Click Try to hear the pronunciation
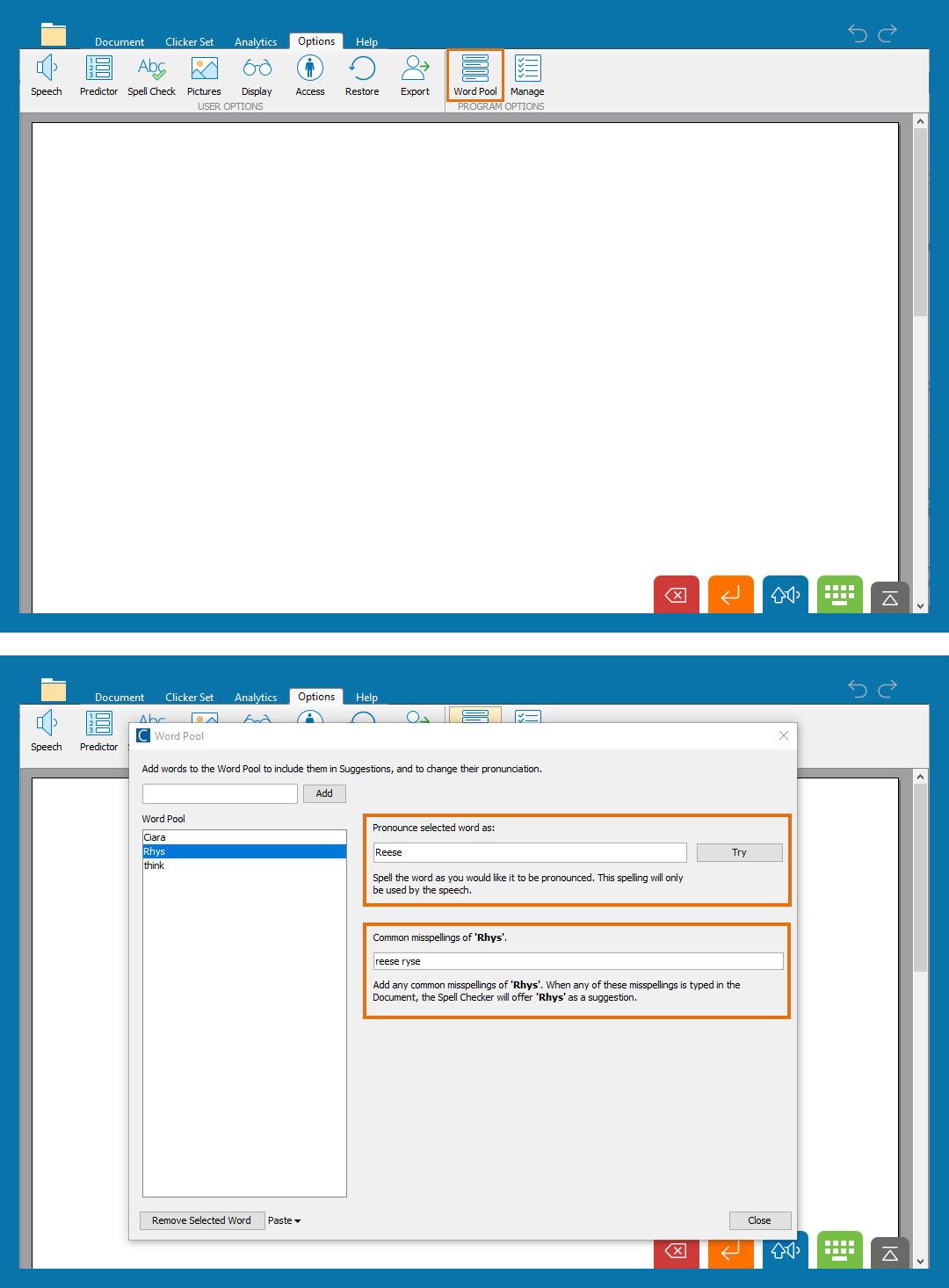The width and height of the screenshot is (949, 1288). point(739,852)
